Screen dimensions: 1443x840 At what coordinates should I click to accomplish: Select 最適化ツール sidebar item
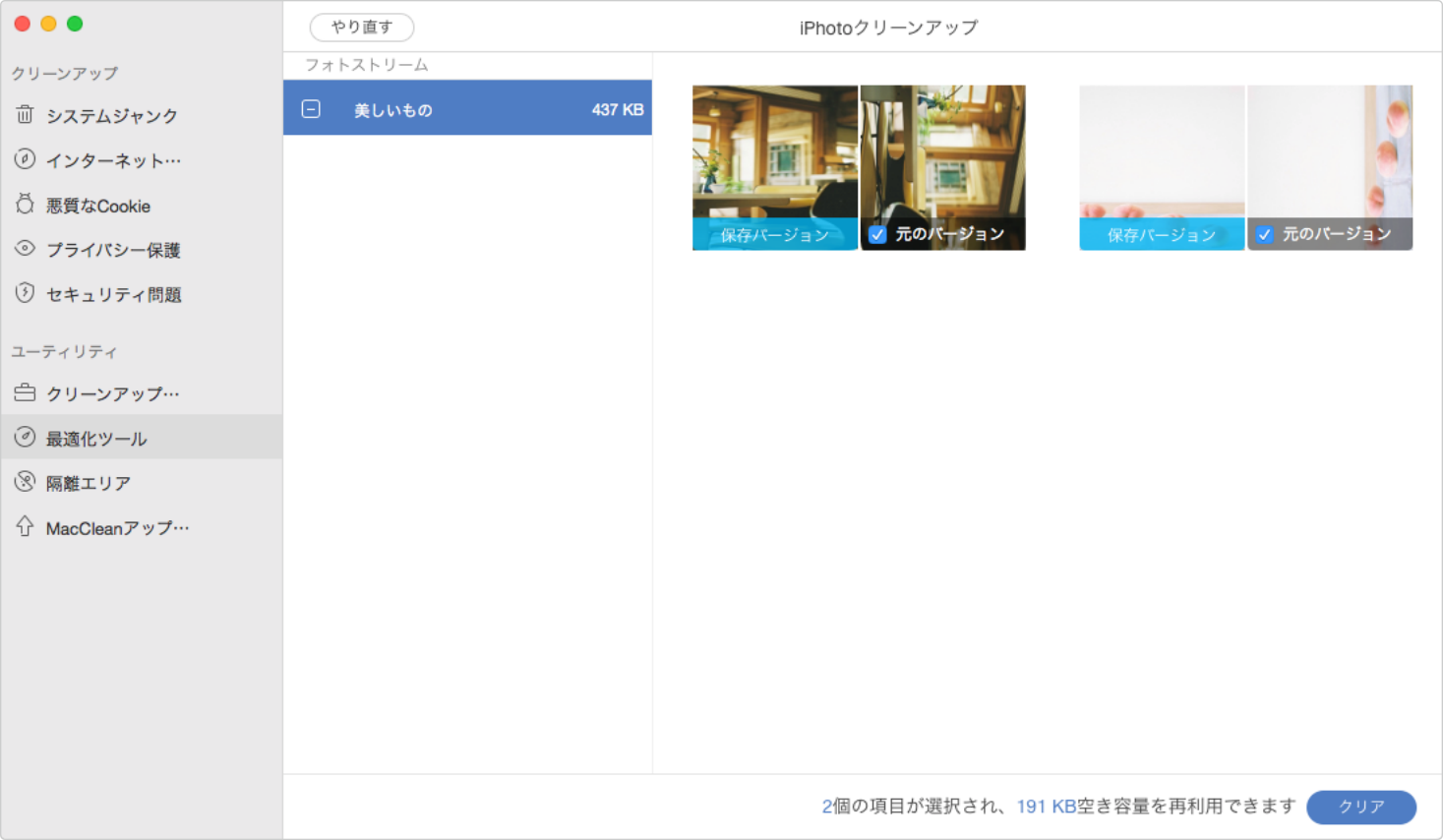pyautogui.click(x=142, y=437)
